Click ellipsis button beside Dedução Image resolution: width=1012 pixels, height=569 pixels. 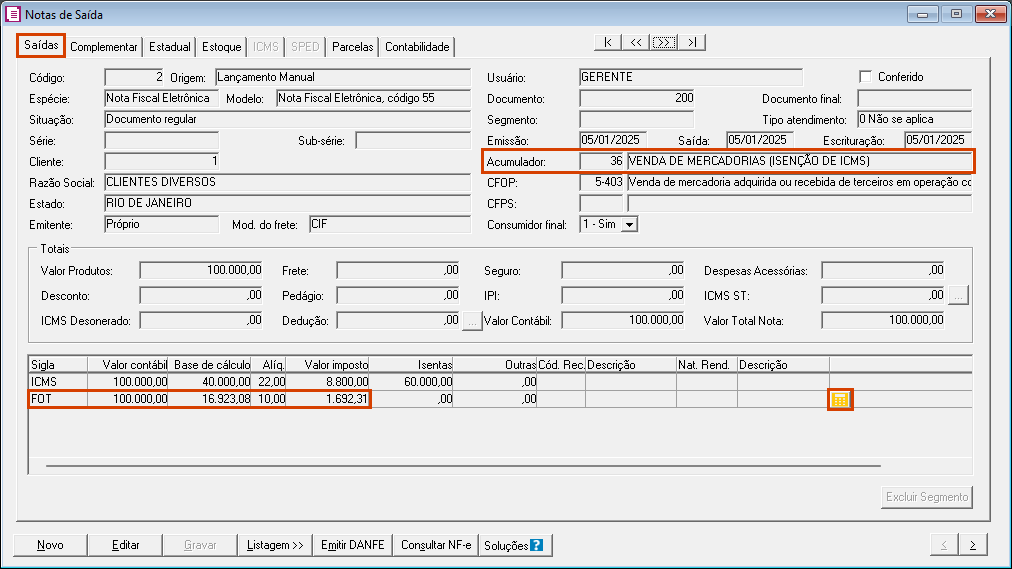472,320
